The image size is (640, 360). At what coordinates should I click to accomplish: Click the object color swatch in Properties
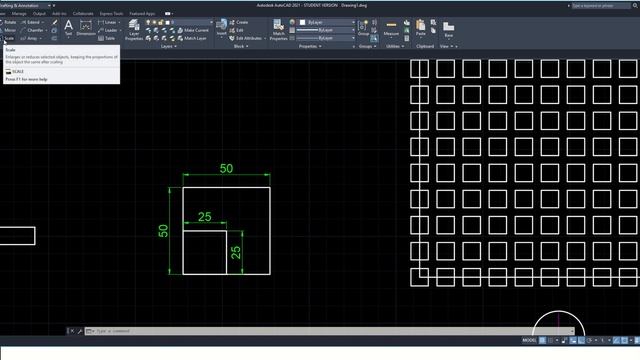(x=302, y=22)
